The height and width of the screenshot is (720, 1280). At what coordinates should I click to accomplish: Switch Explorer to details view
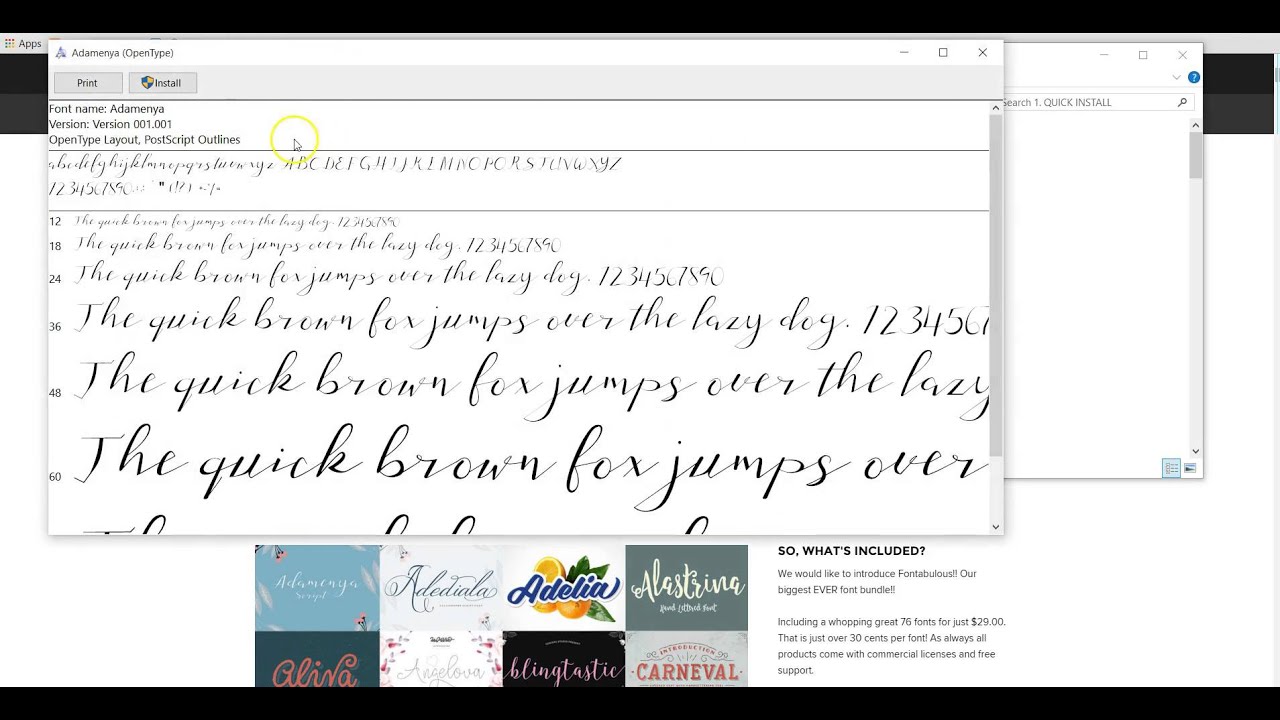pyautogui.click(x=1171, y=469)
